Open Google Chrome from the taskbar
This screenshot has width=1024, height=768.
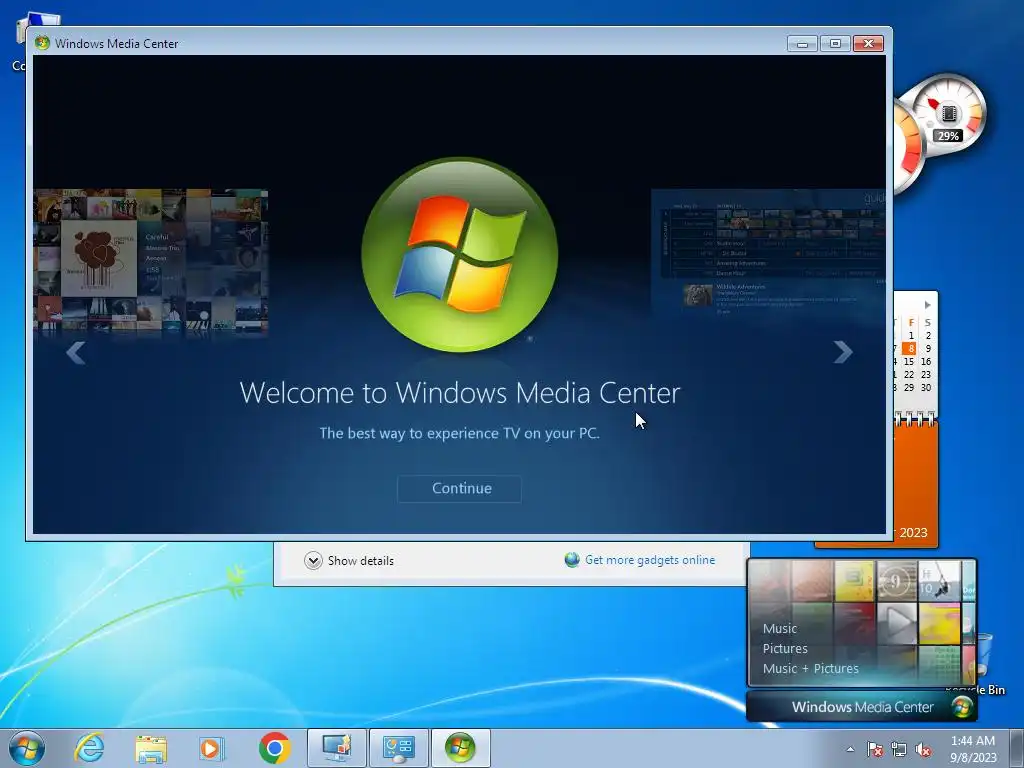coord(274,748)
